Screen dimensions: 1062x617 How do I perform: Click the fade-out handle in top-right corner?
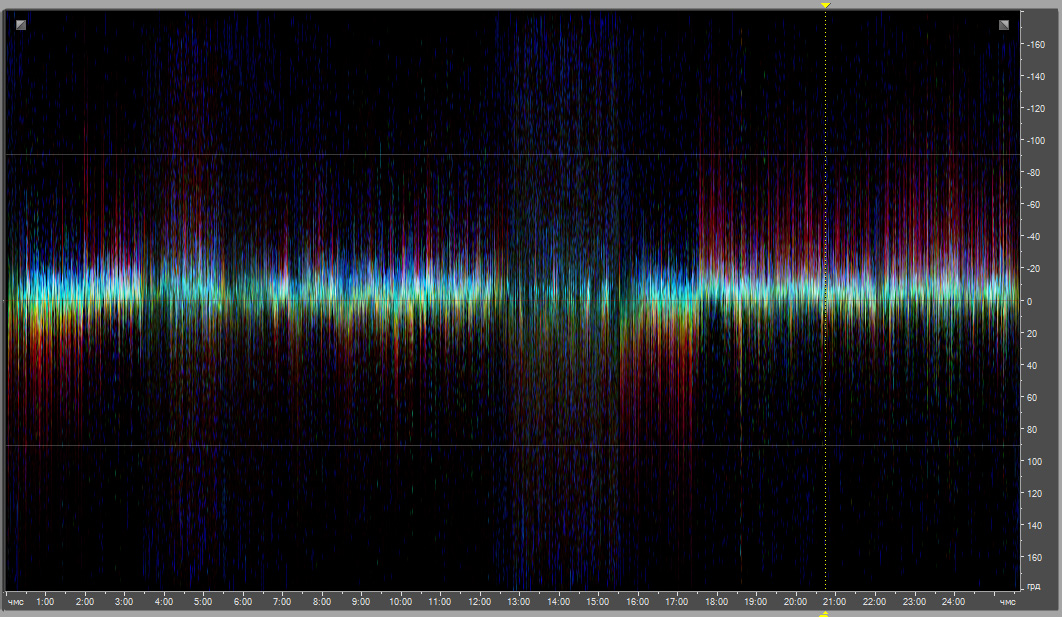1003,25
